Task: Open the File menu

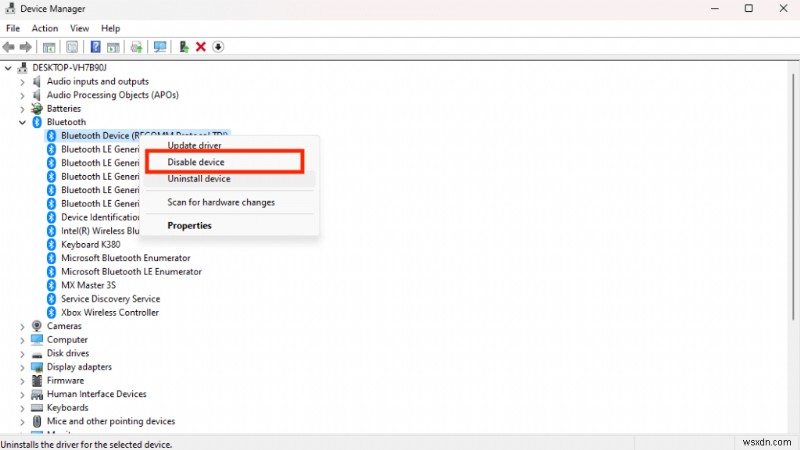Action: click(13, 29)
